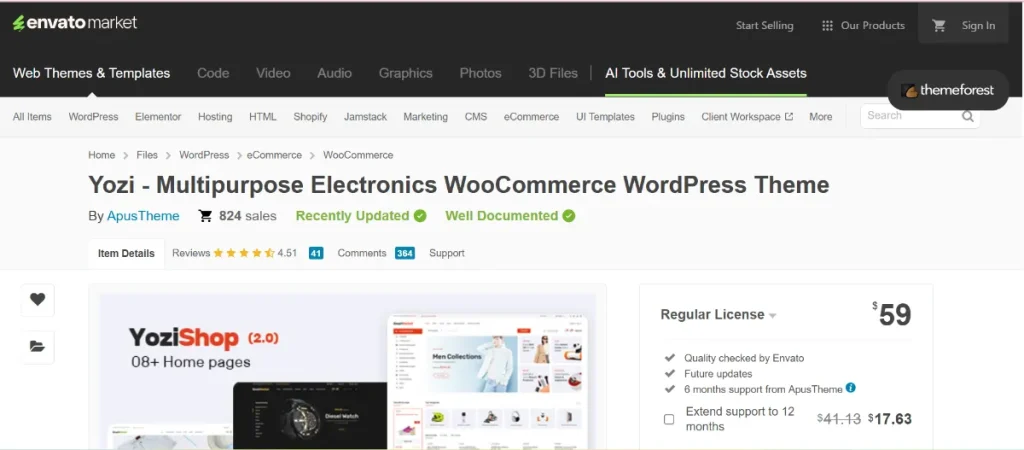Click the Envato Market logo
The image size is (1024, 450).
(x=74, y=23)
